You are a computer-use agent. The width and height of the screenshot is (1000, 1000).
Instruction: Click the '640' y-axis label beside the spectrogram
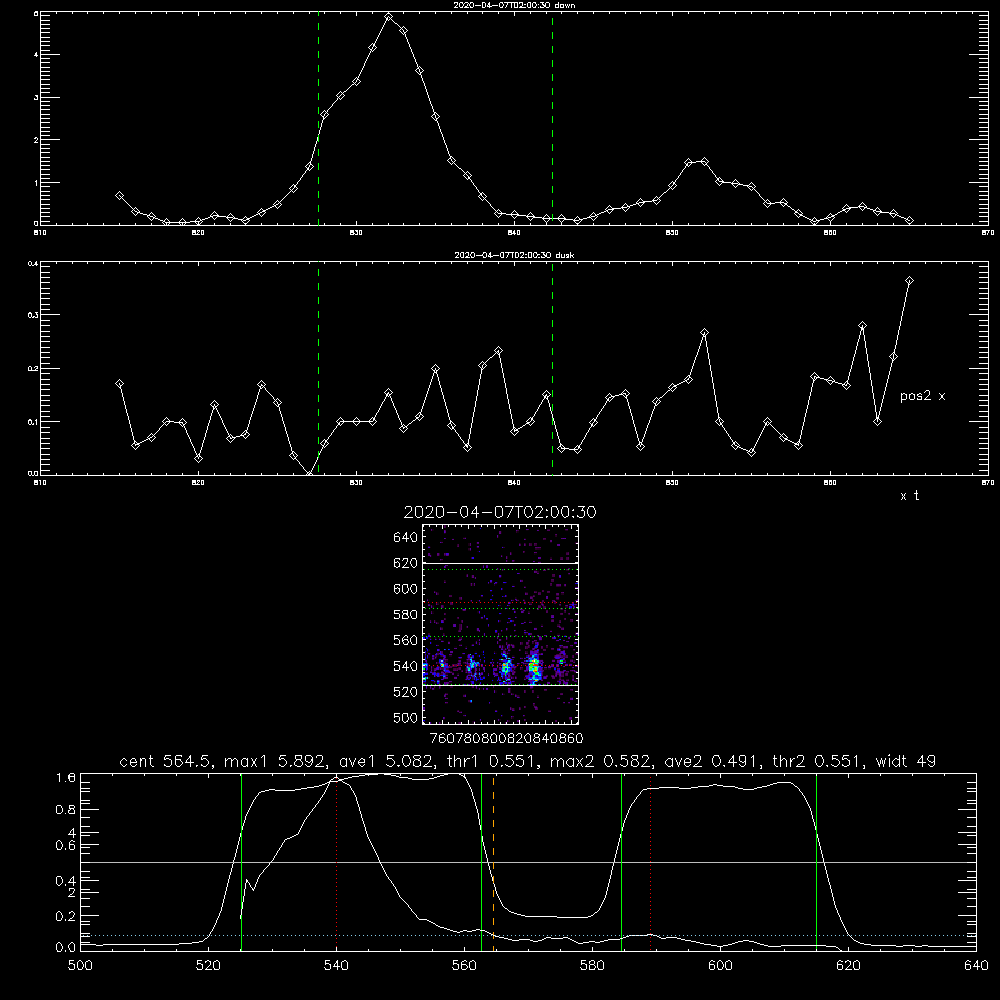405,537
